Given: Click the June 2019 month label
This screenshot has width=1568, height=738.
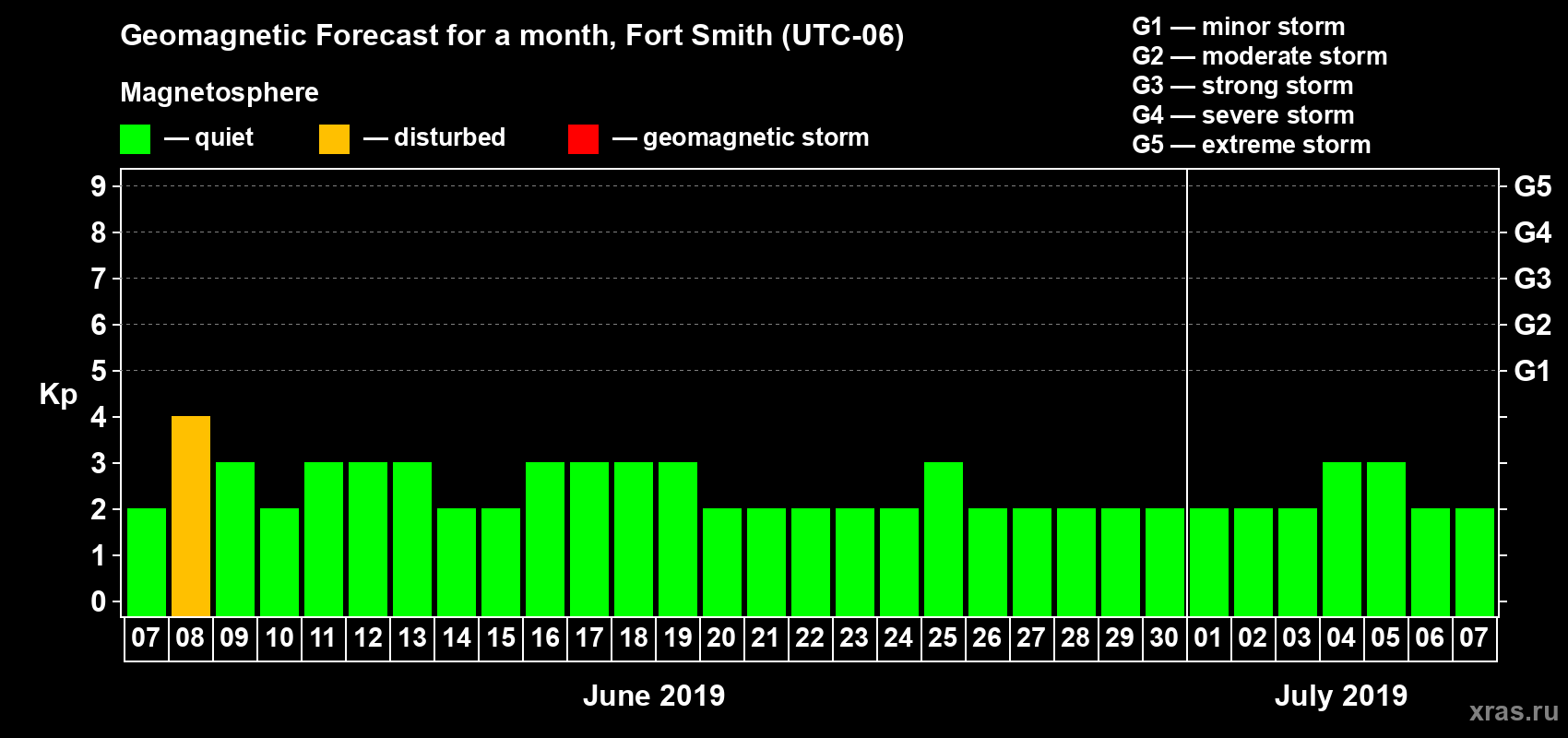Looking at the screenshot, I should click(654, 696).
